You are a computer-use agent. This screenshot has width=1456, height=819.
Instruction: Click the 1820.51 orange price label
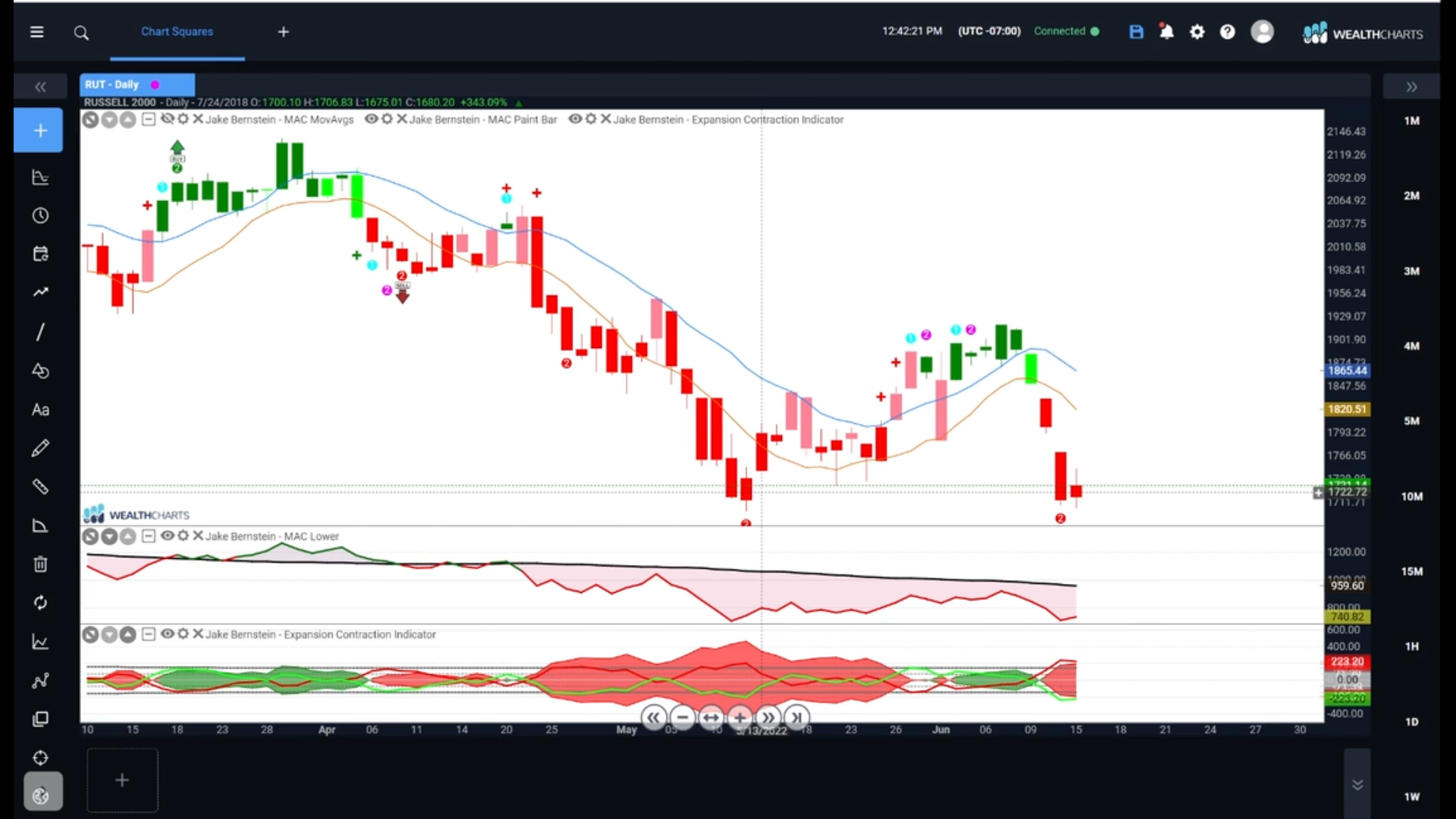click(1347, 409)
